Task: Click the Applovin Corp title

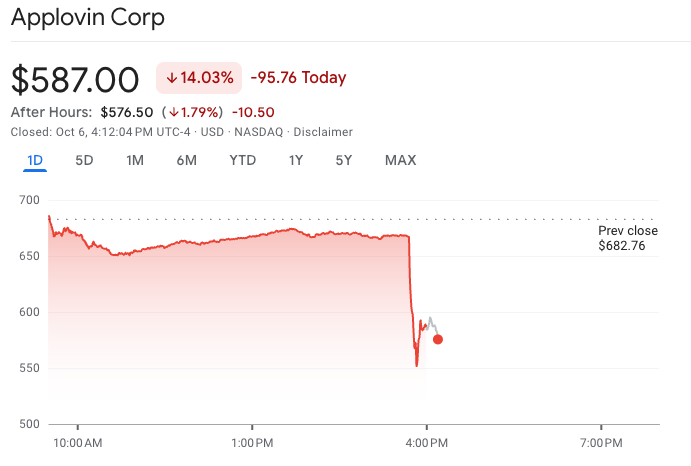Action: coord(88,18)
